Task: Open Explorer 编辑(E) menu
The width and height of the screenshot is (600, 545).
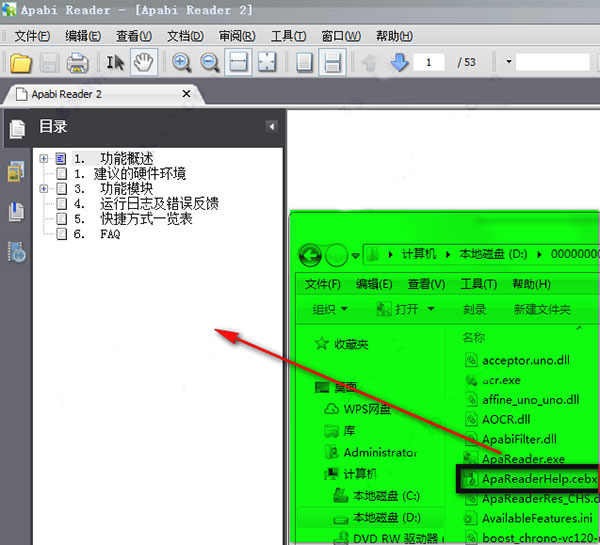Action: [374, 284]
